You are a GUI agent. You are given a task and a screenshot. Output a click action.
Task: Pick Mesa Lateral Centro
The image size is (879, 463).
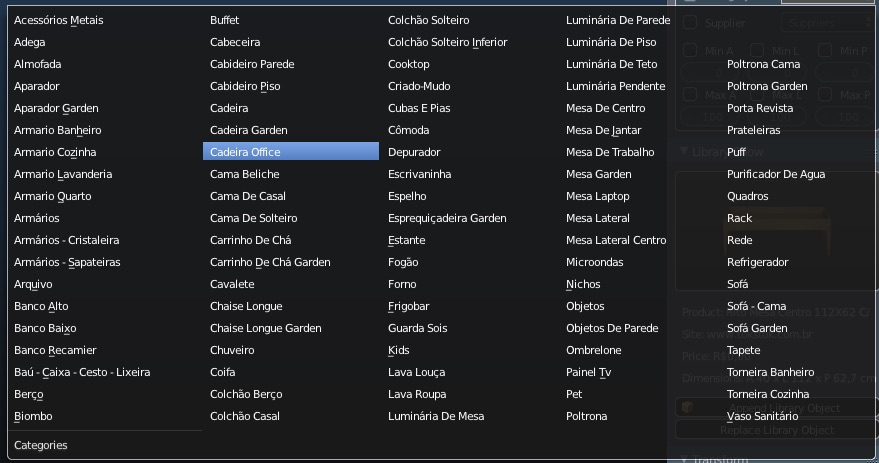pos(616,240)
